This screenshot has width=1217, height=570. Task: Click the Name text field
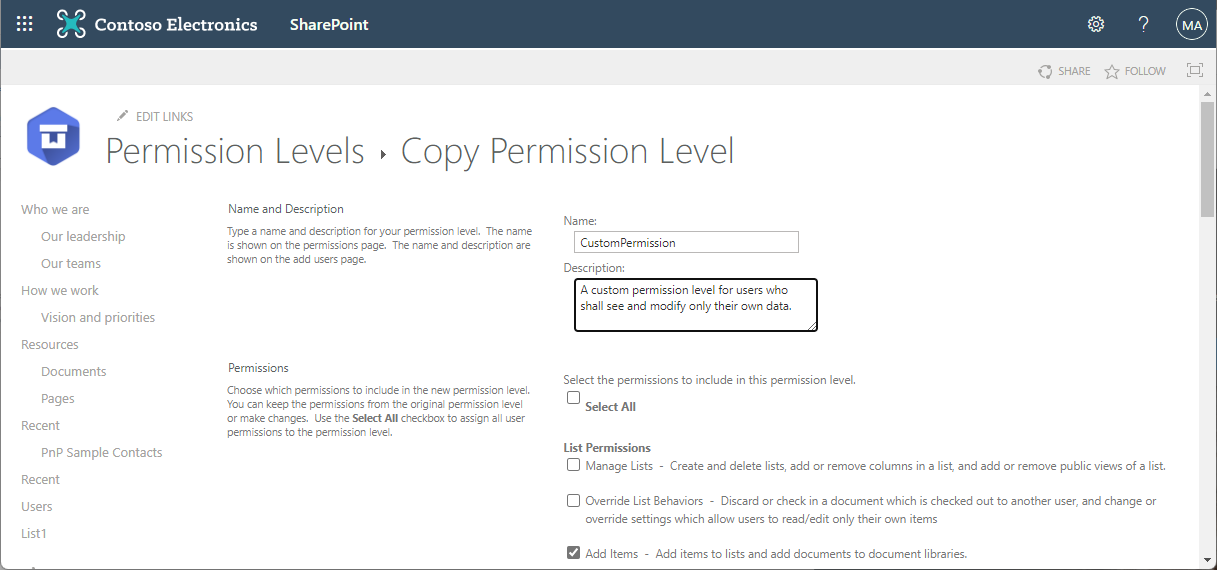point(686,242)
